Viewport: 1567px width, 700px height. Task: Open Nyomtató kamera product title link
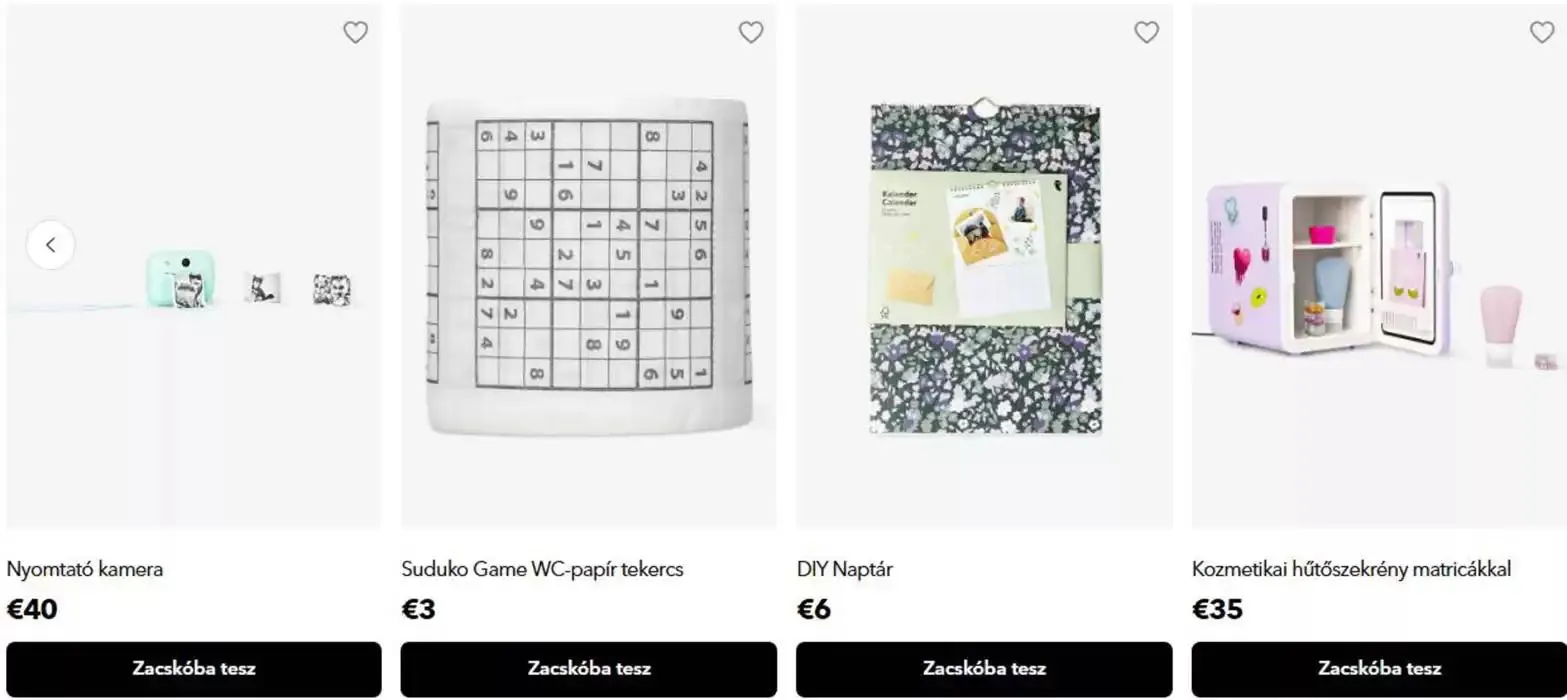click(x=85, y=570)
